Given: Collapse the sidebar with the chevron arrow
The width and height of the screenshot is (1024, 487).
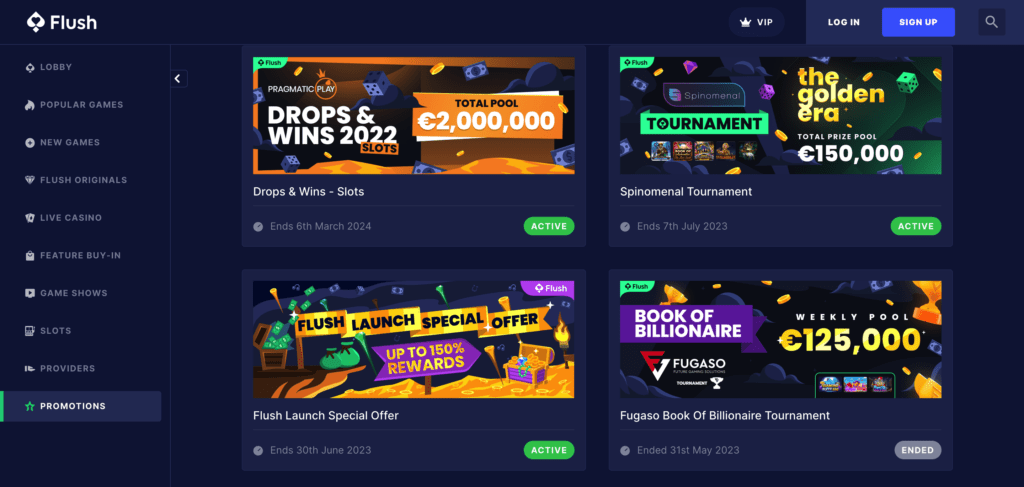Looking at the screenshot, I should tap(178, 79).
